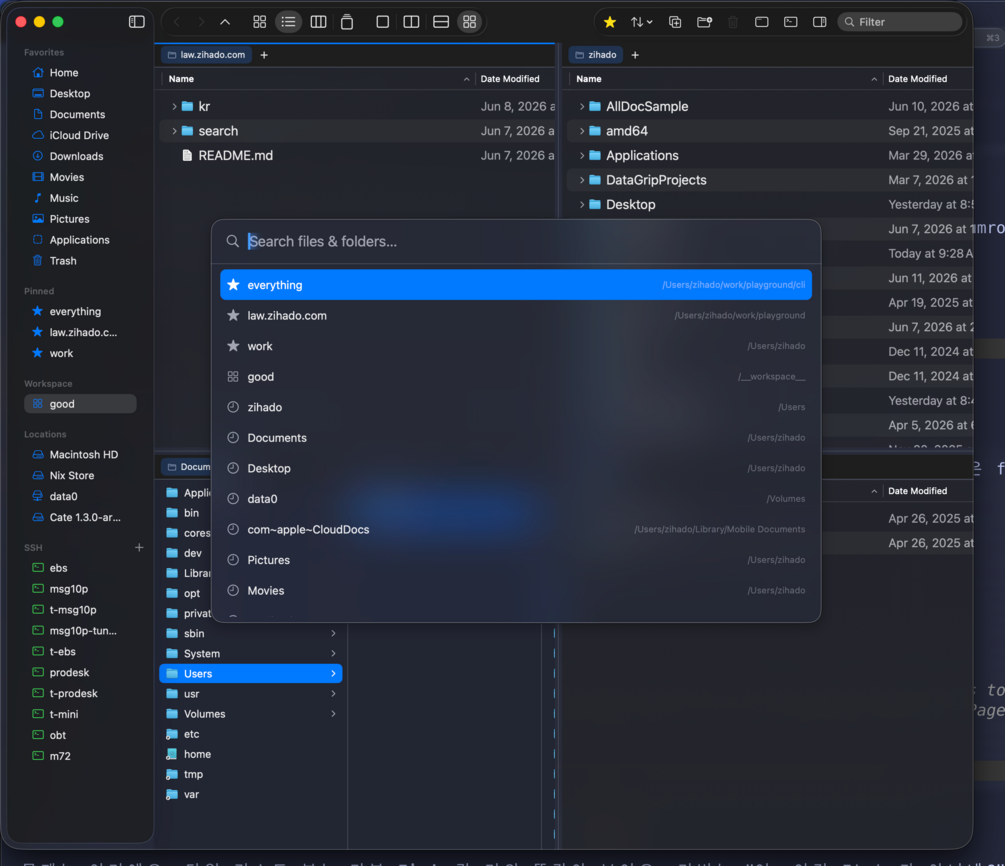Expand the AllDocSample folder
1005x866 pixels.
click(581, 106)
